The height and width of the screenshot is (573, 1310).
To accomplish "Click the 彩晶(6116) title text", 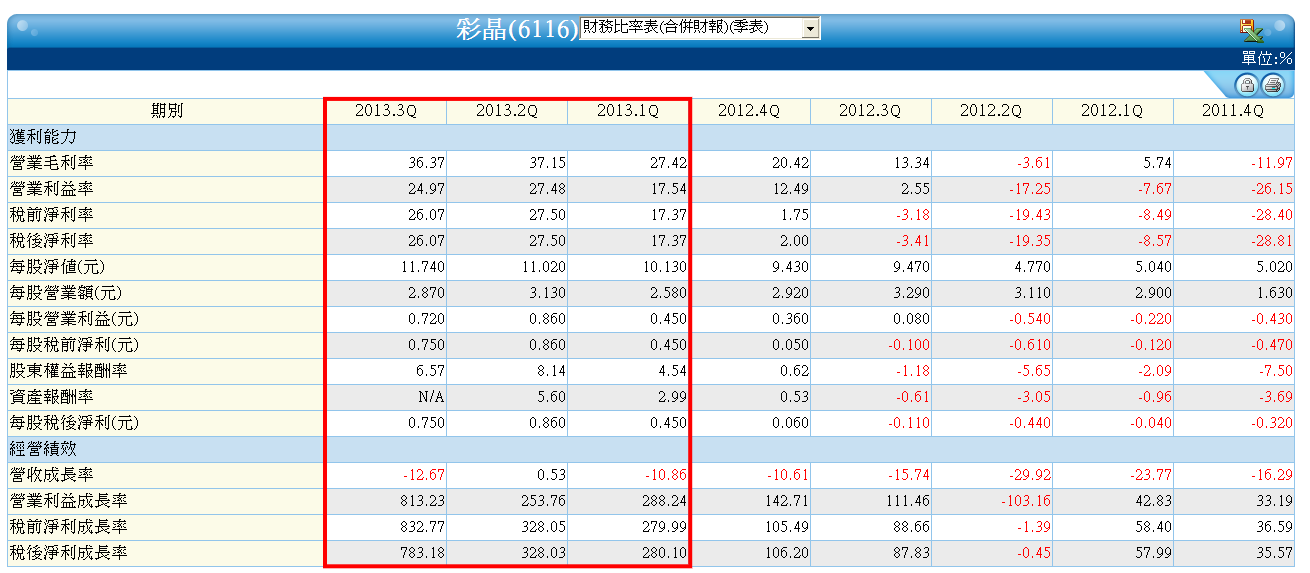I will click(x=517, y=30).
